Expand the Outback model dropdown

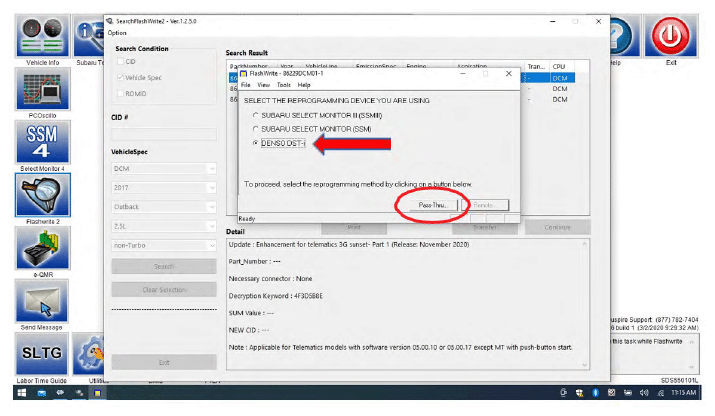212,207
